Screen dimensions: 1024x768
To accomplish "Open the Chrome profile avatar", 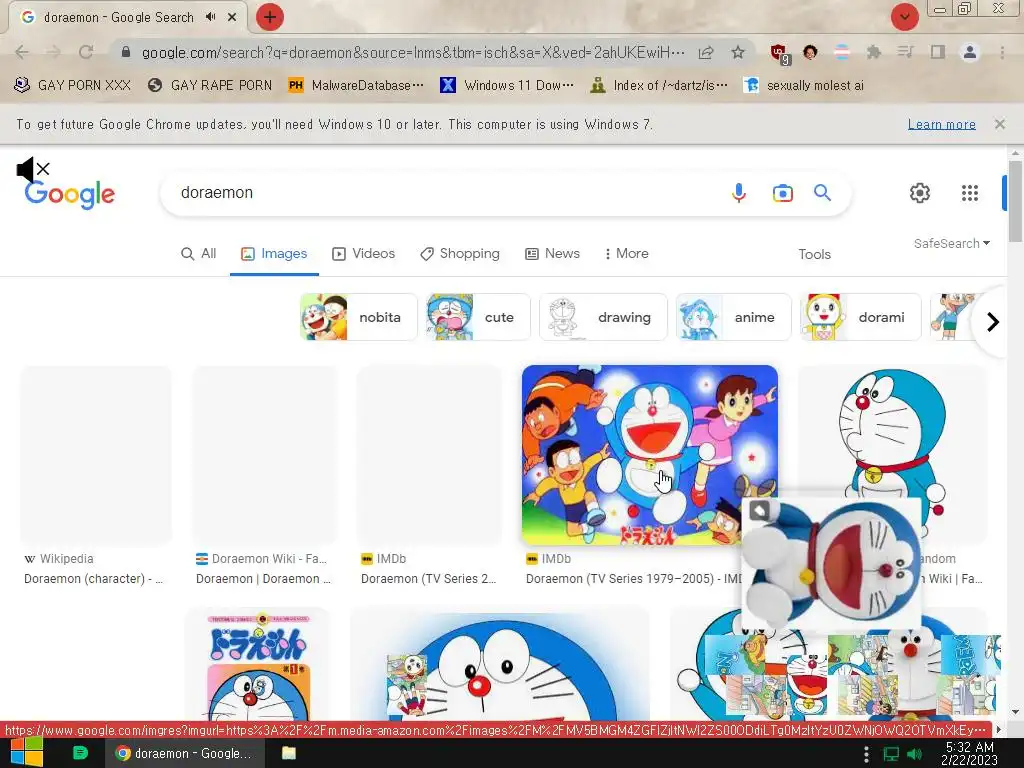I will pos(970,52).
